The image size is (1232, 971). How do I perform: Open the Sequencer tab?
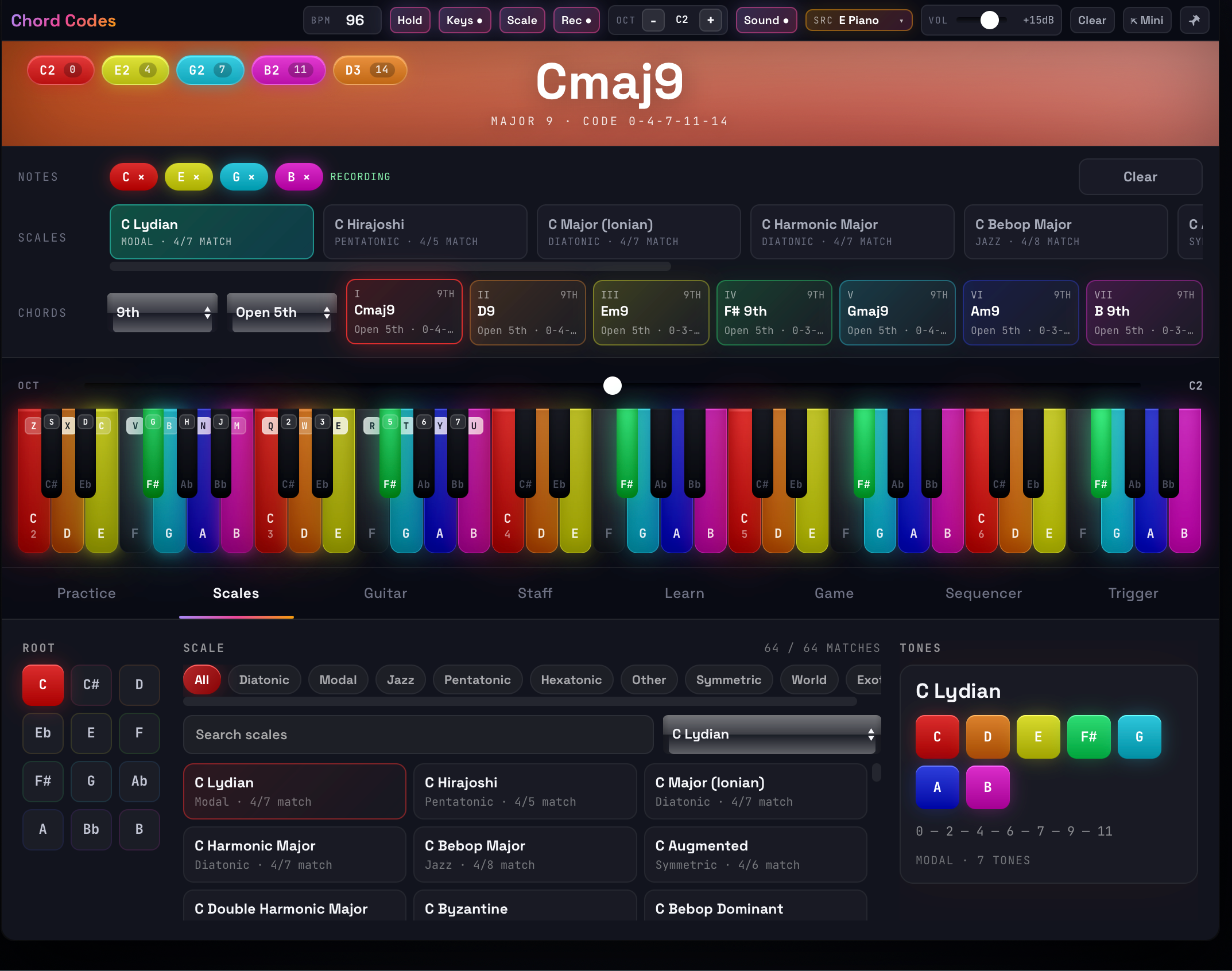(x=983, y=593)
